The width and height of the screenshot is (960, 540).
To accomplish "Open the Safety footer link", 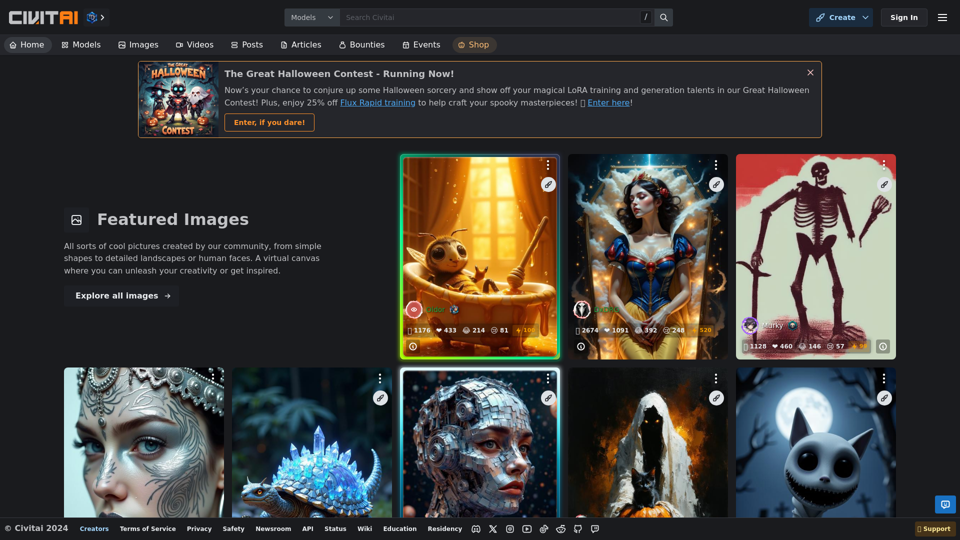I will 233,529.
